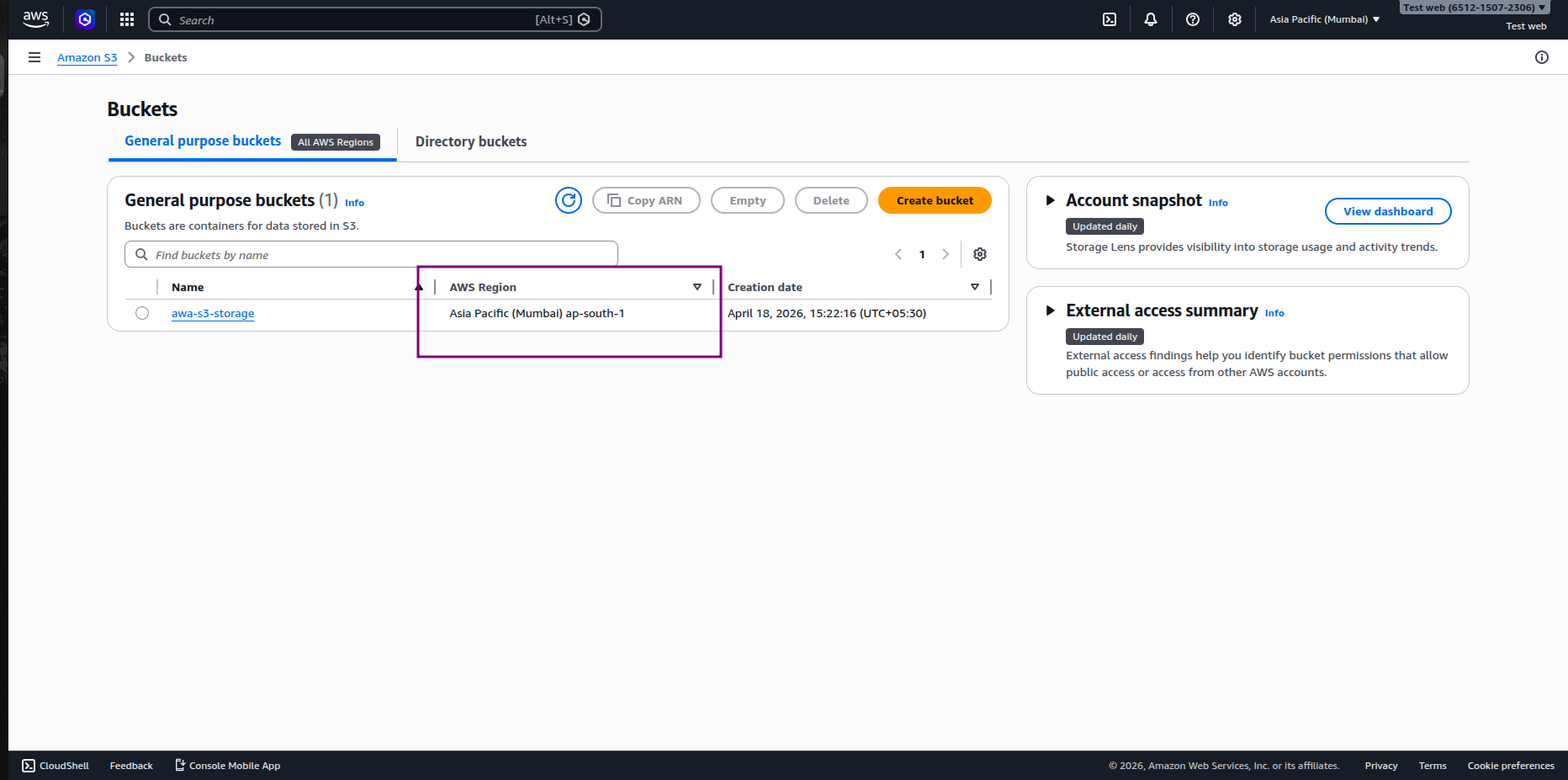
Task: Go to next page of buckets
Action: (x=946, y=254)
